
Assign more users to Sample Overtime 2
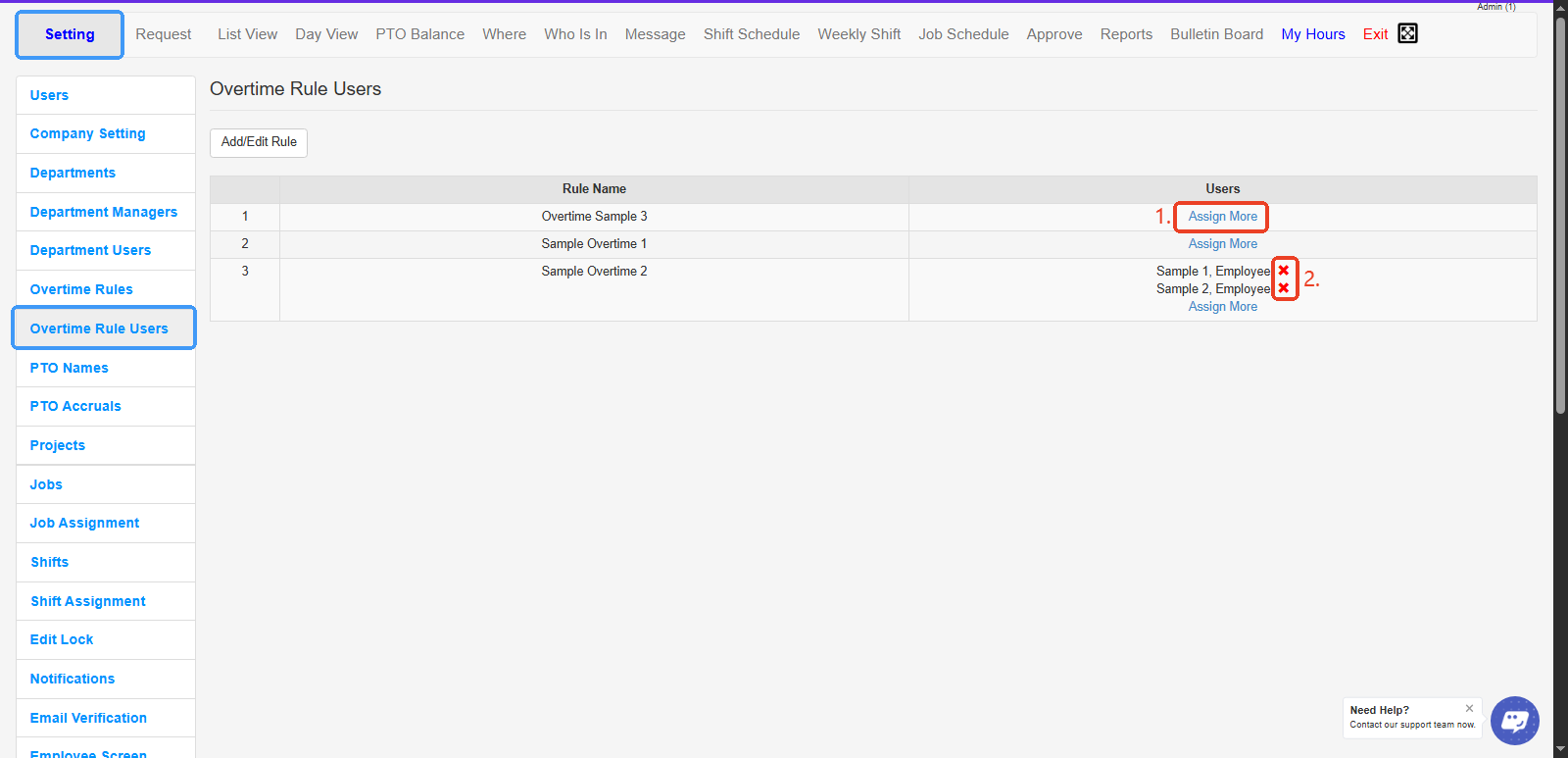(x=1222, y=307)
